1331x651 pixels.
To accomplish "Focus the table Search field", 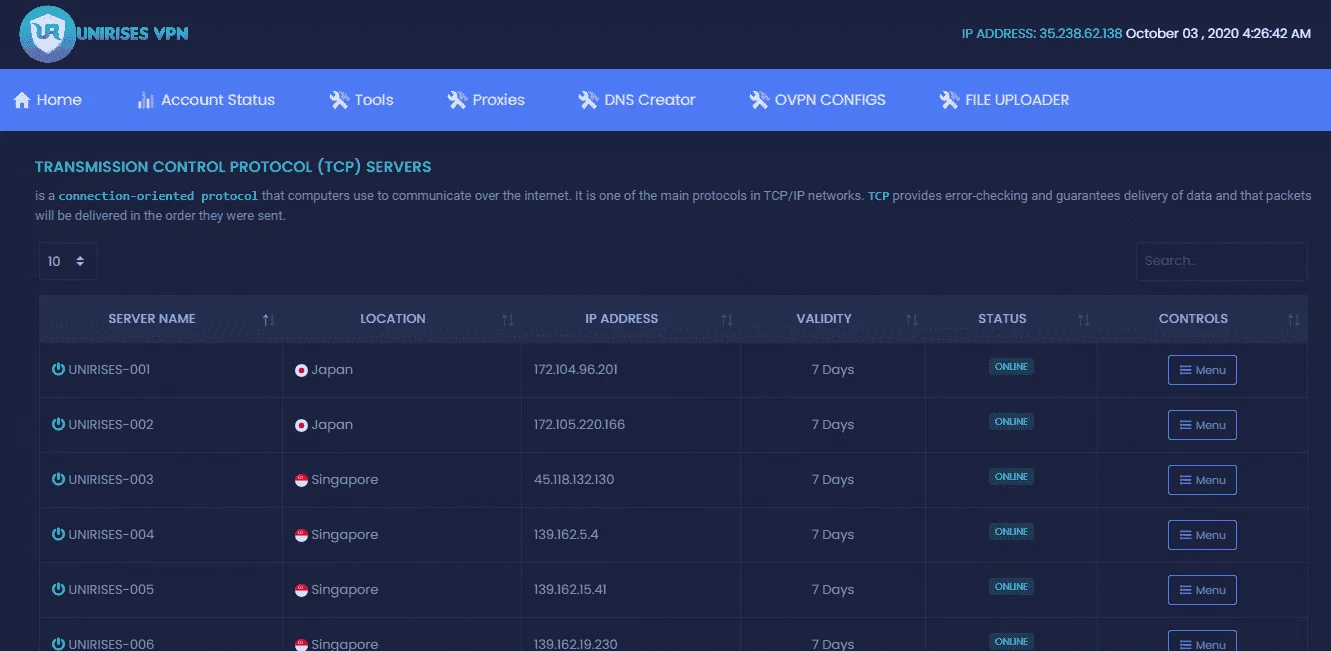I will 1221,261.
